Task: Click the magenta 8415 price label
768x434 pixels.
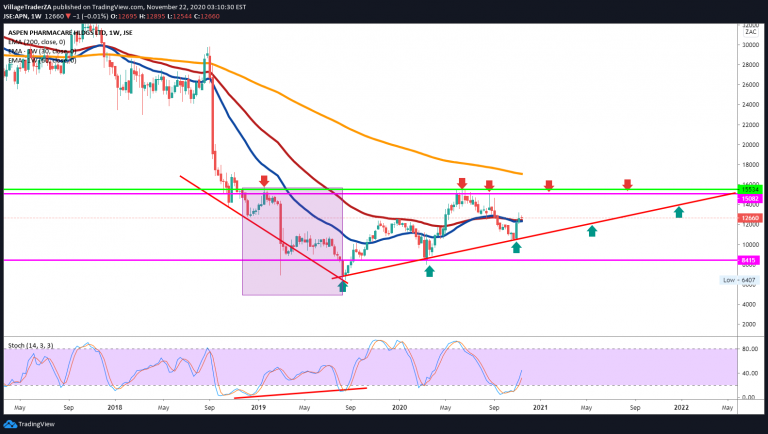Action: click(x=750, y=260)
